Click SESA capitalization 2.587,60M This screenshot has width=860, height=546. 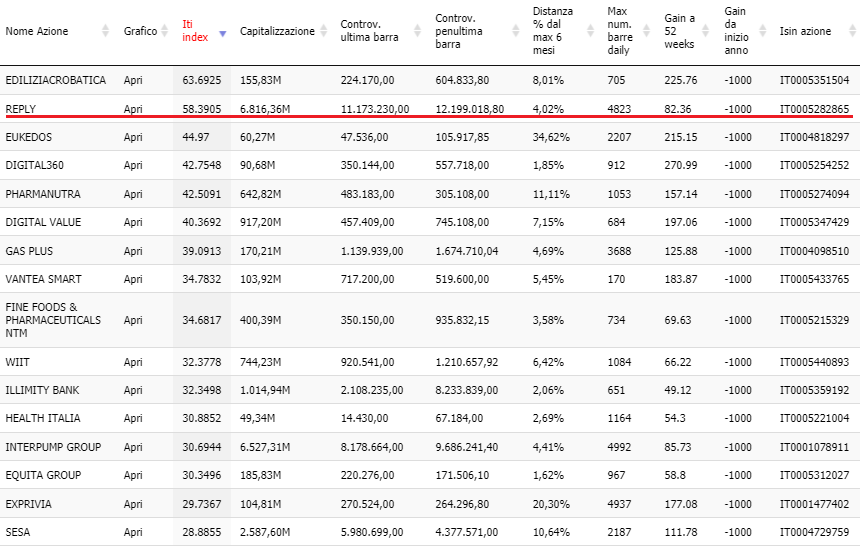(x=265, y=532)
